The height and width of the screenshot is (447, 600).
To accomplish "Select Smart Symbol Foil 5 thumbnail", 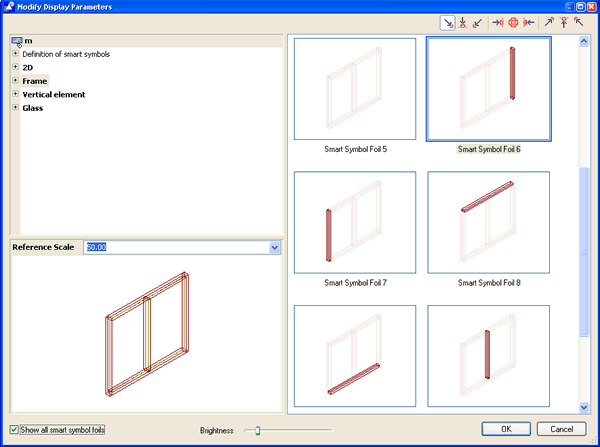I will point(355,89).
